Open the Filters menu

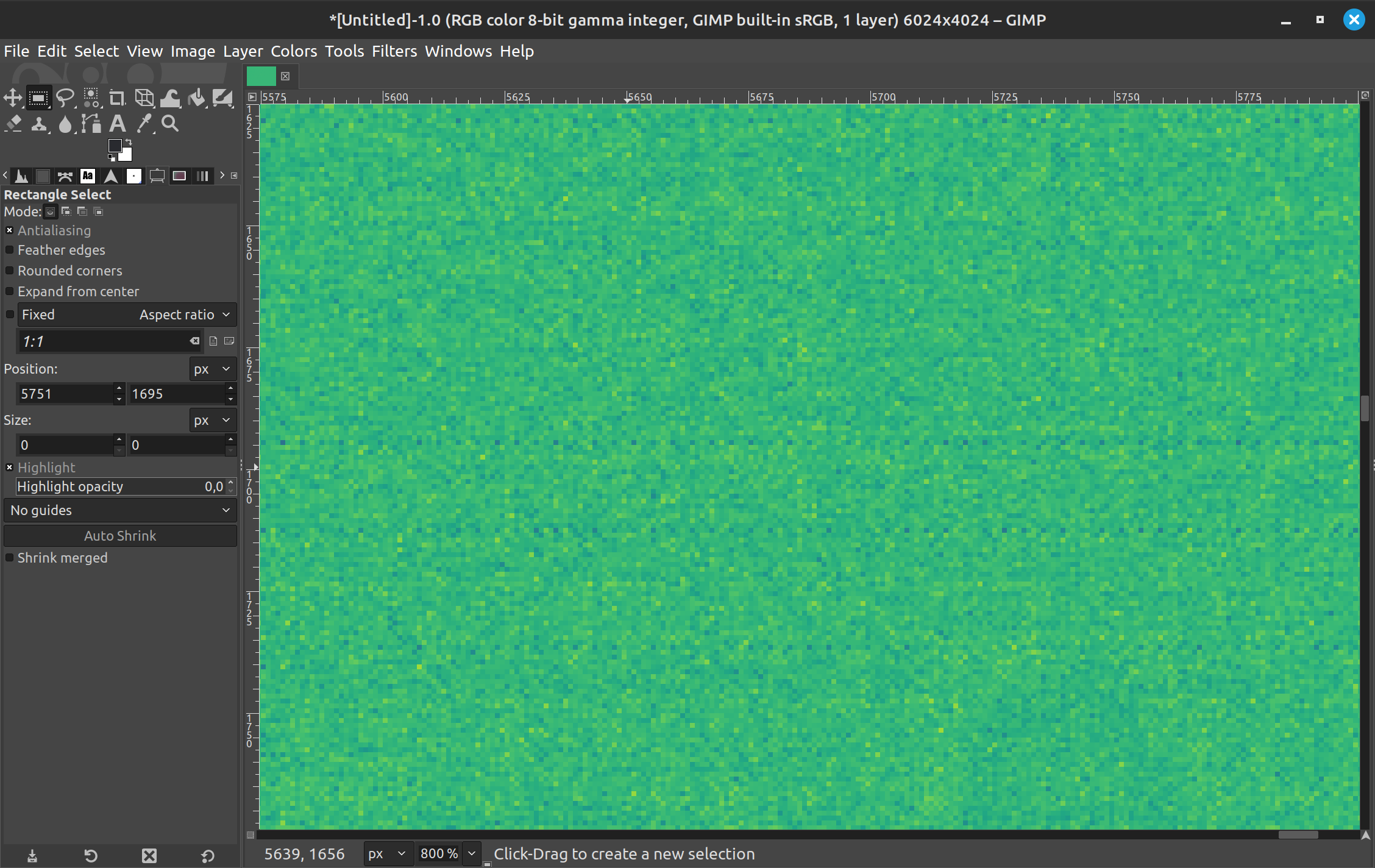394,51
